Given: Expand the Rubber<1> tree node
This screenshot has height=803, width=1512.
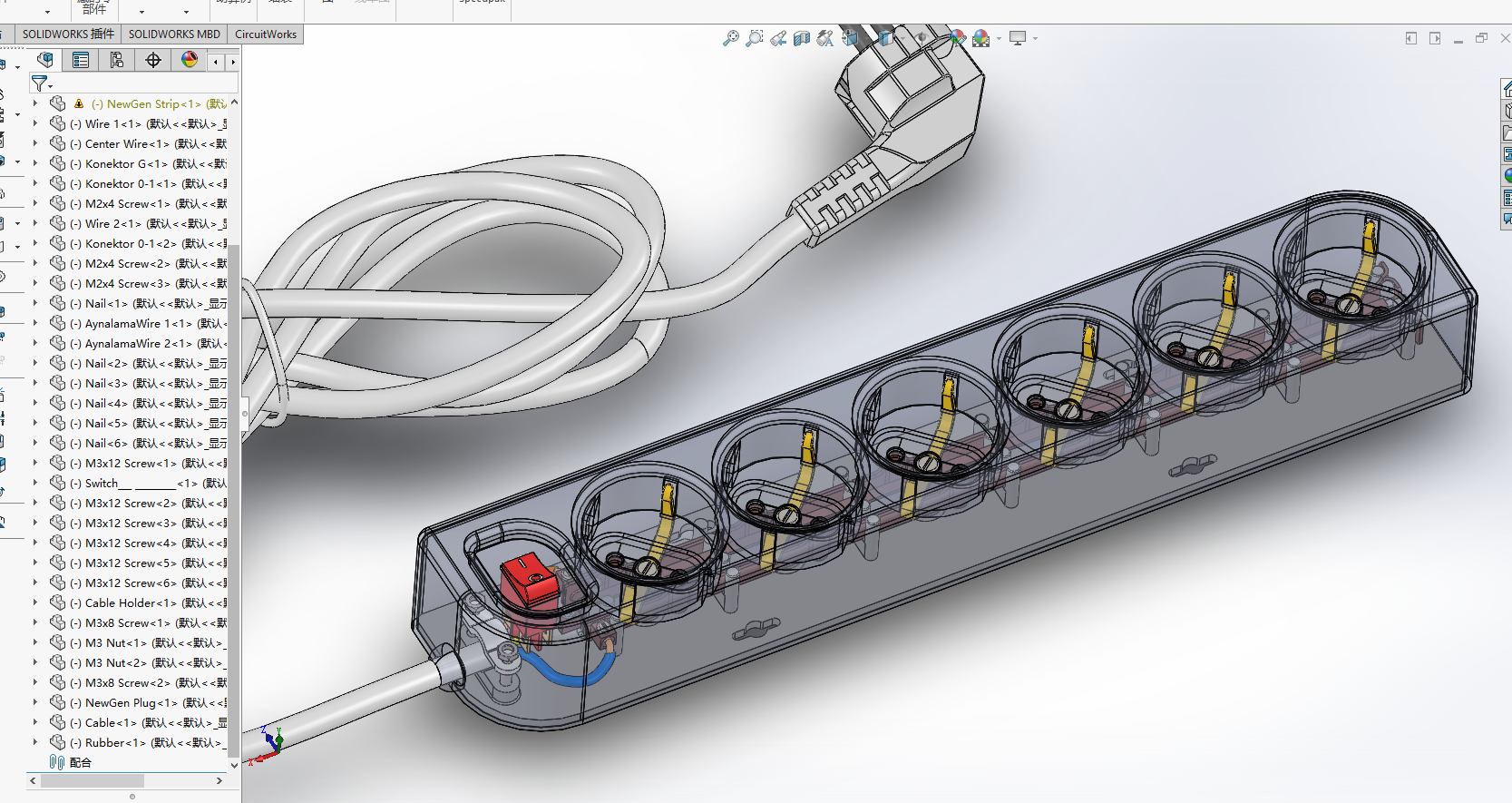Looking at the screenshot, I should 35,742.
